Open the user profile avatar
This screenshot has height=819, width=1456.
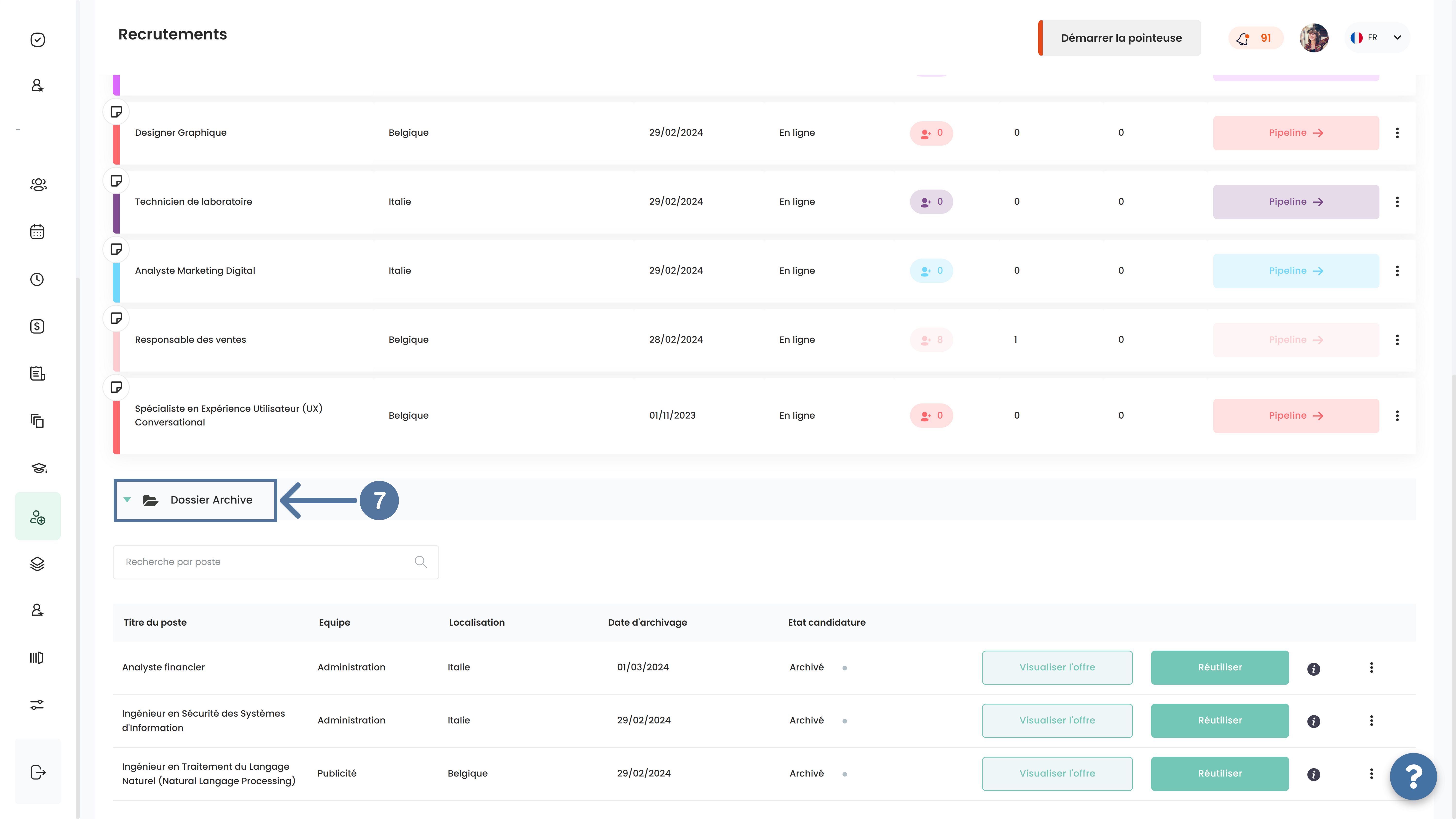tap(1314, 38)
